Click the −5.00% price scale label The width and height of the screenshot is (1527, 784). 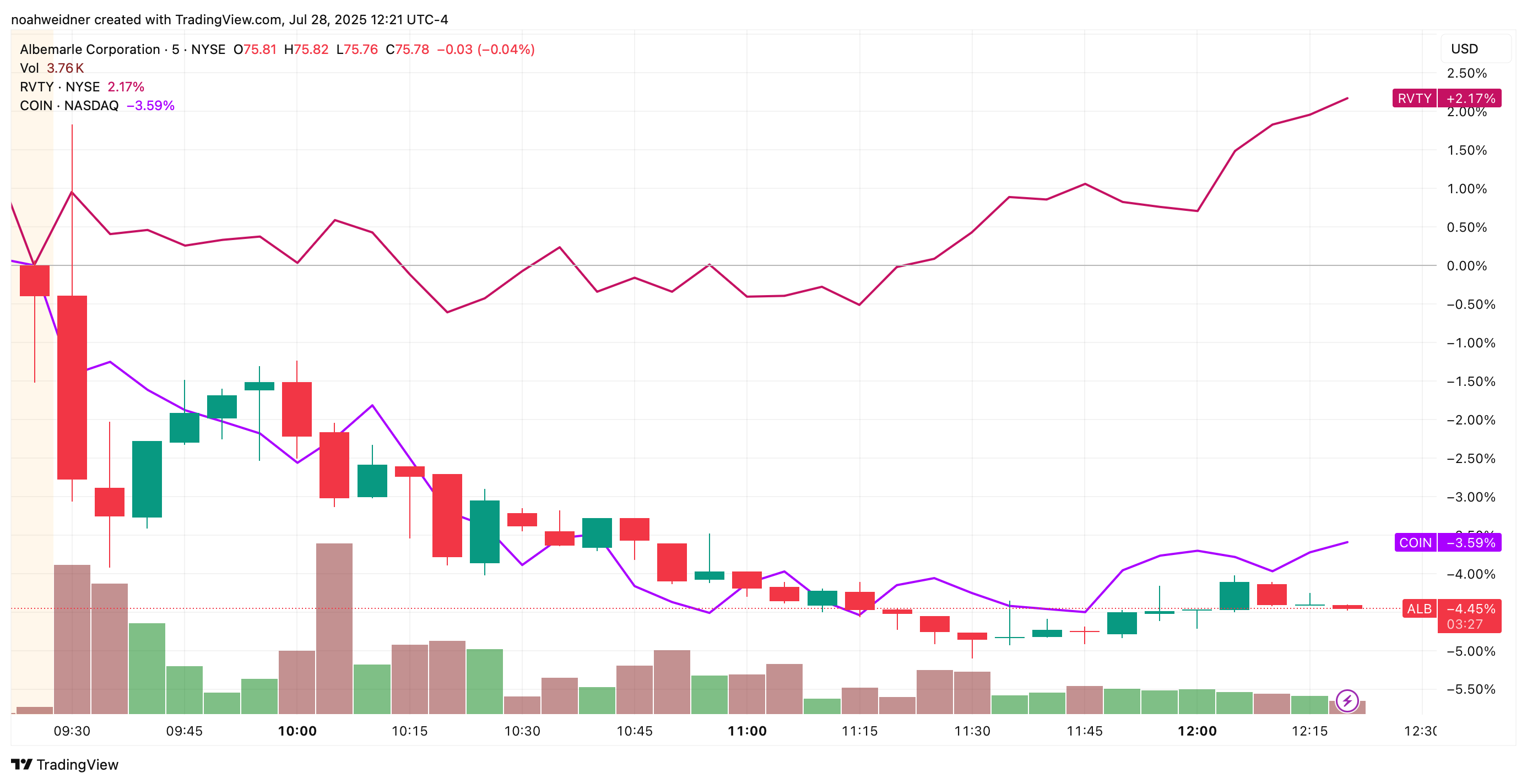1470,651
